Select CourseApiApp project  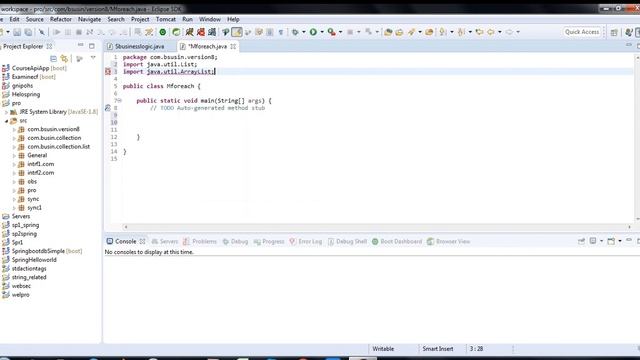point(30,68)
